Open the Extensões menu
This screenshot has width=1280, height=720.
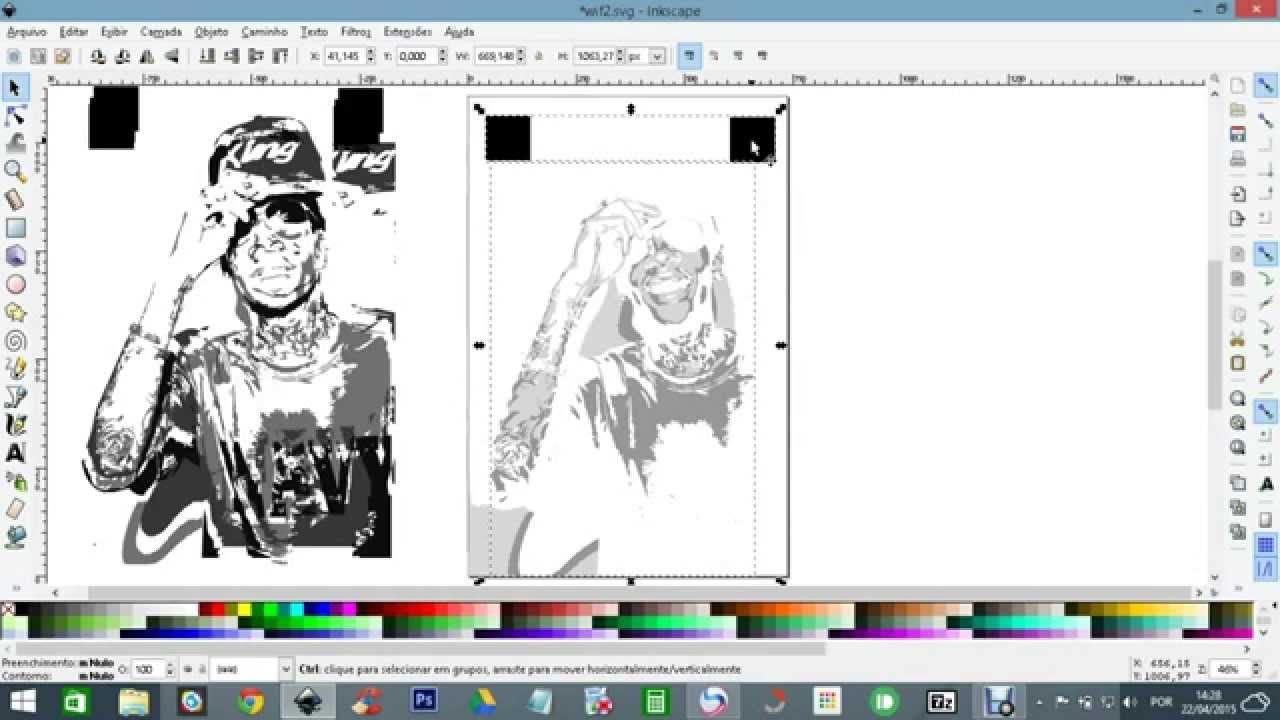(x=407, y=32)
